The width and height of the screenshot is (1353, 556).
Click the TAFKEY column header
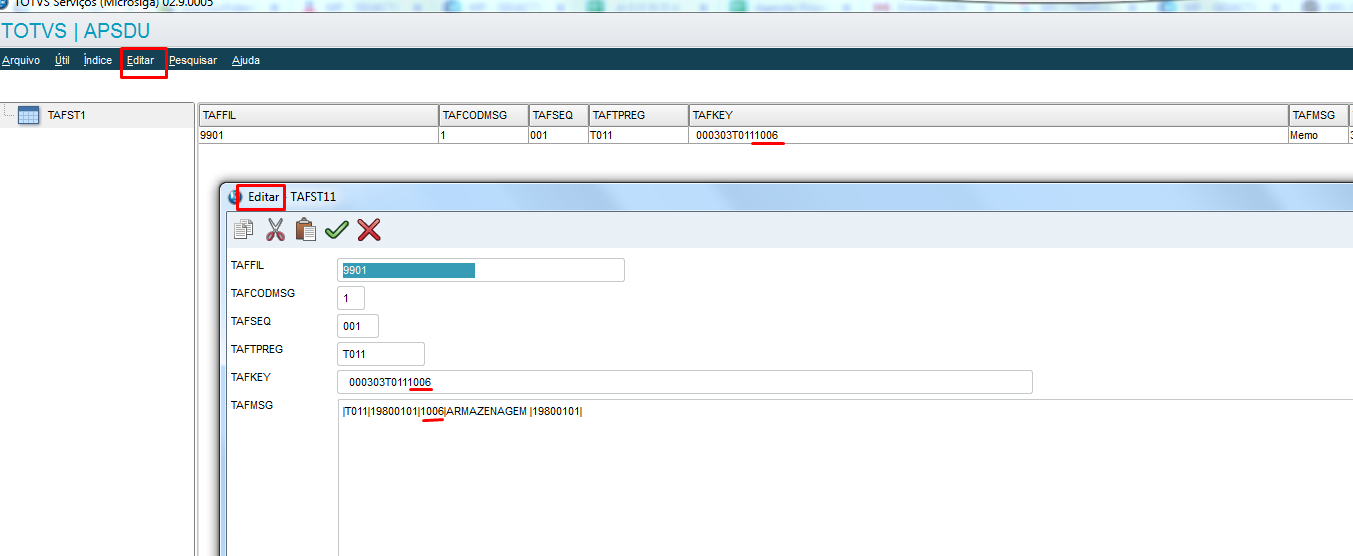click(x=989, y=115)
